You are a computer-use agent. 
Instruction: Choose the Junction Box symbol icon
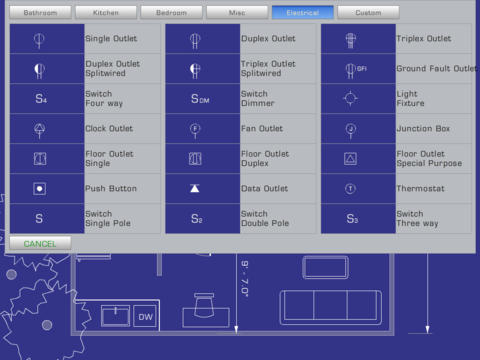click(x=350, y=130)
